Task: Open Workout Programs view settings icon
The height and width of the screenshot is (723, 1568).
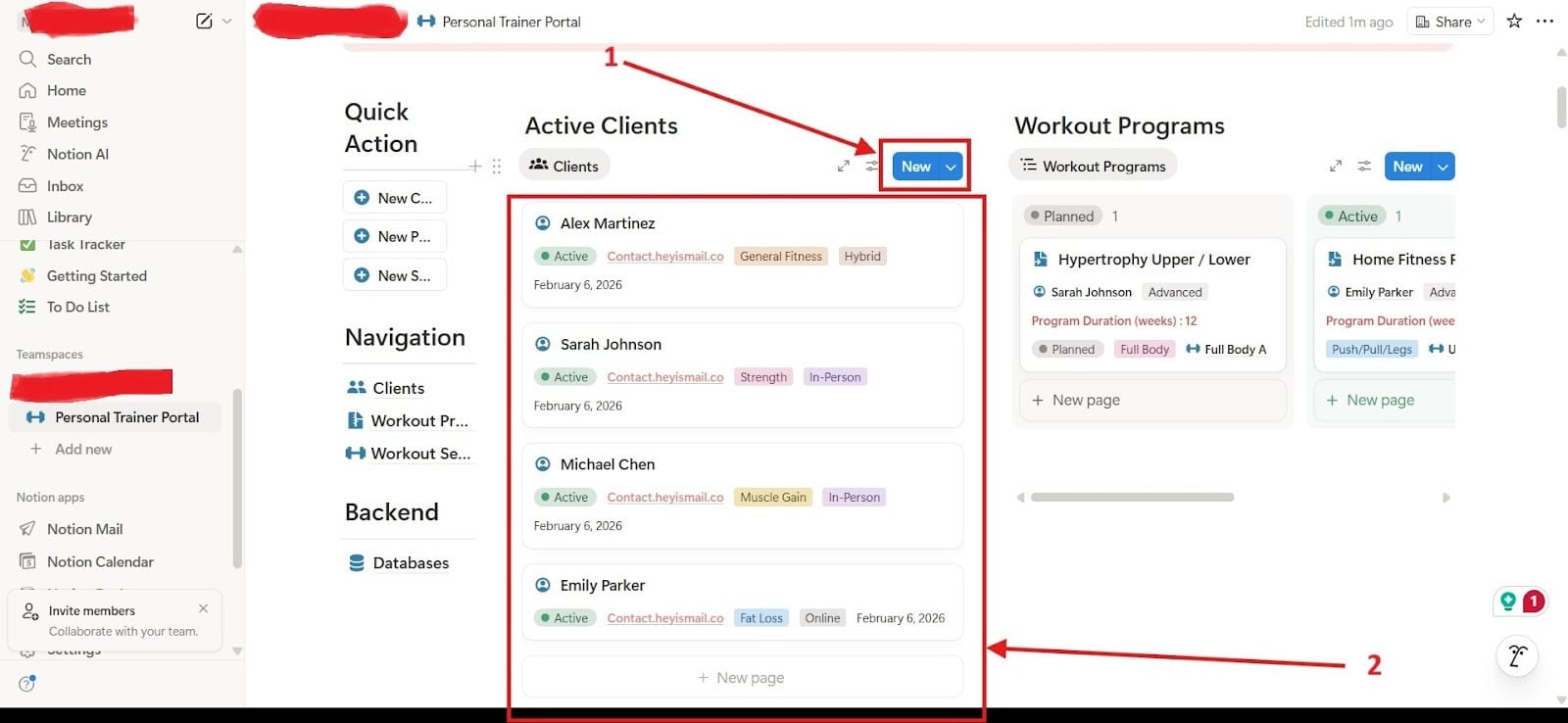Action: [1364, 167]
